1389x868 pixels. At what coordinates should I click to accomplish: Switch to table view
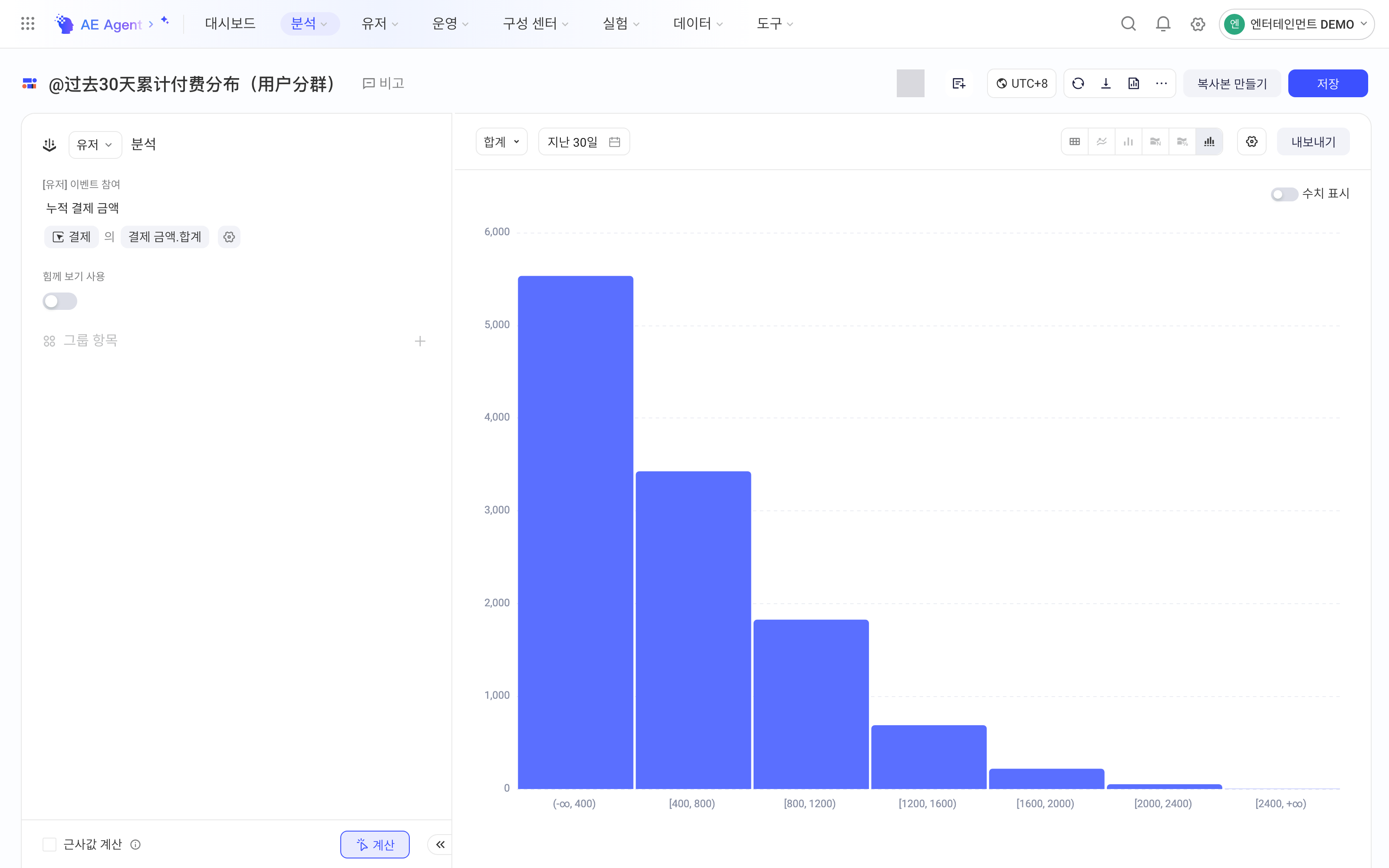(x=1074, y=142)
